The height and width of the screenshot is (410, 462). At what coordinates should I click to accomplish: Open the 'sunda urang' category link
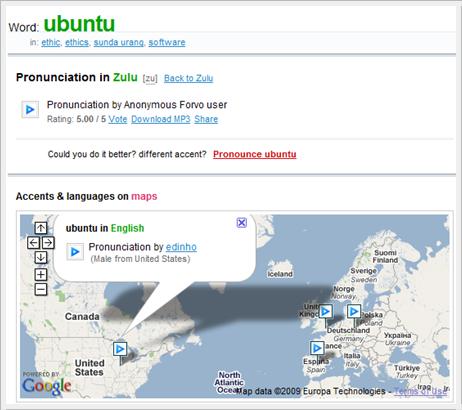(119, 42)
